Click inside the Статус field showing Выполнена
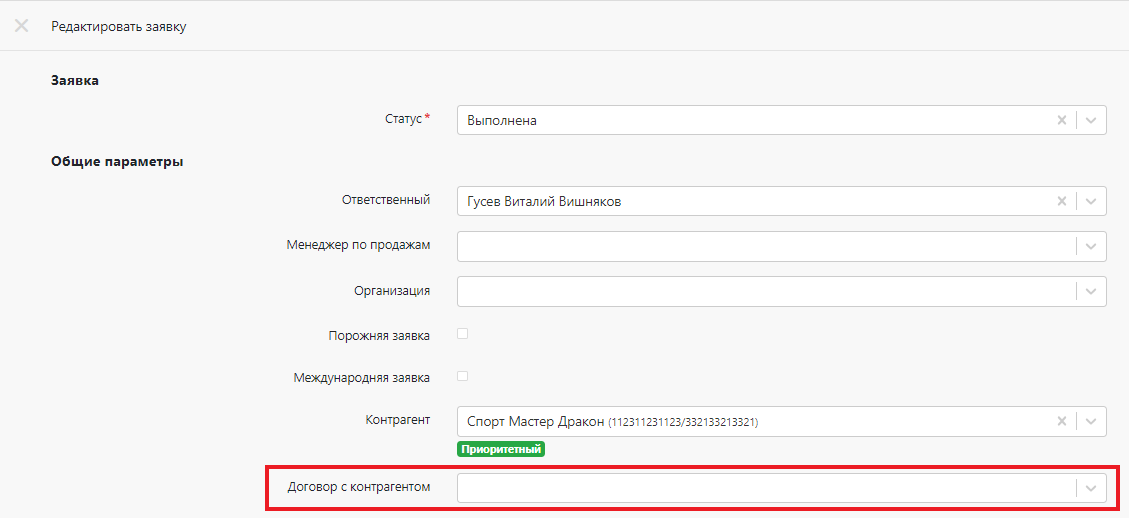Image resolution: width=1129 pixels, height=518 pixels. point(750,120)
